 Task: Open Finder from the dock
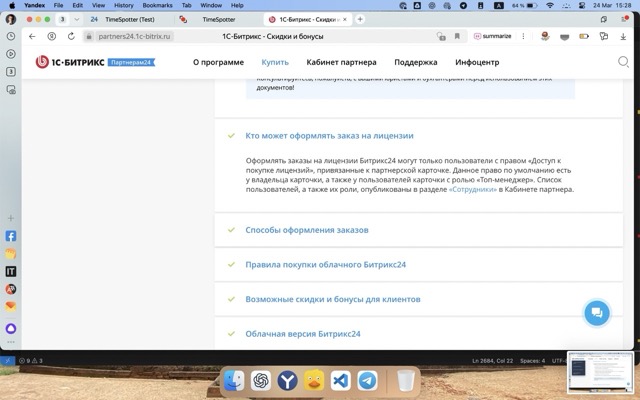point(234,381)
